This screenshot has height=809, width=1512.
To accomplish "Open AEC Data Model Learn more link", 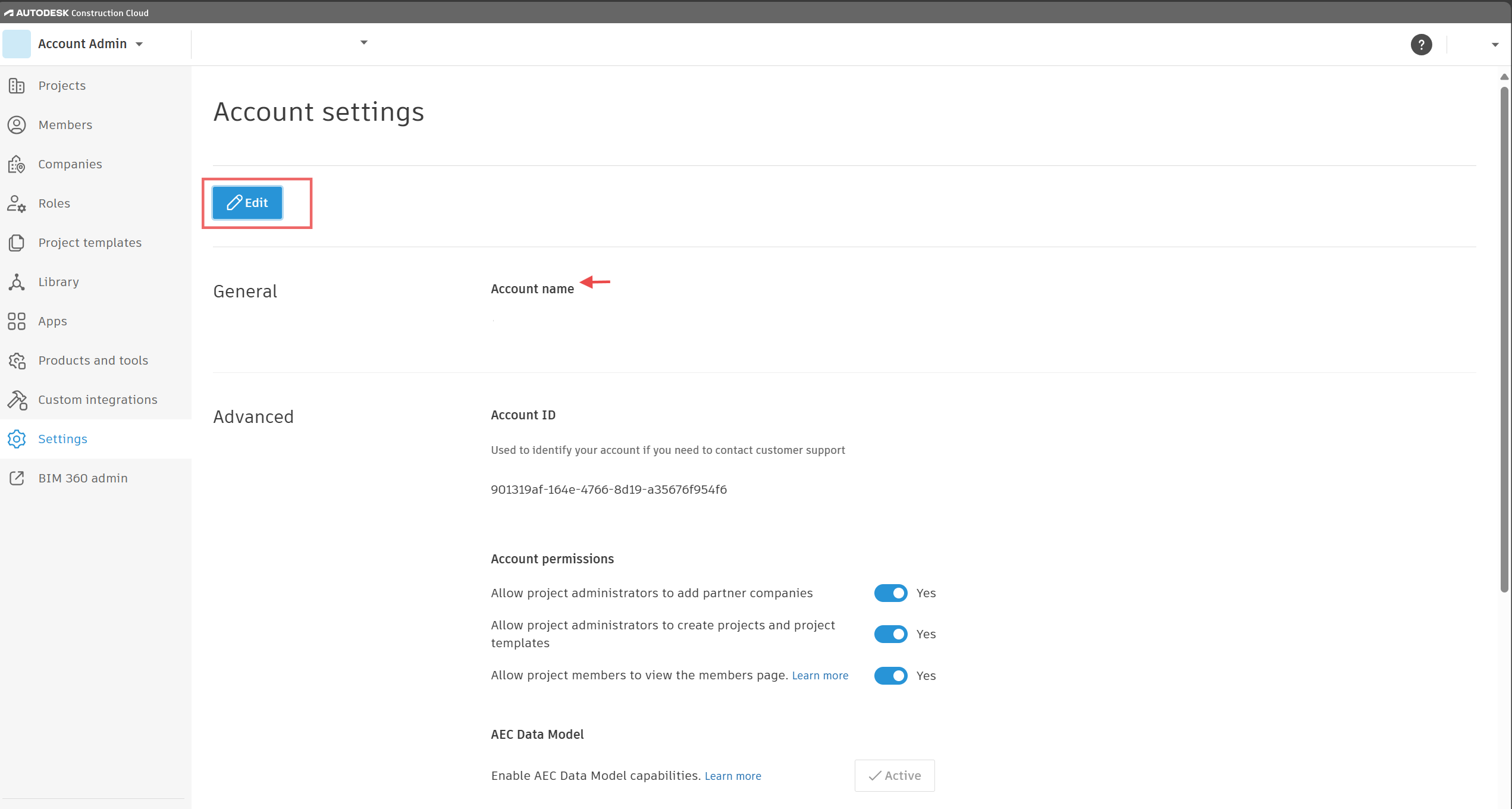I will 733,776.
